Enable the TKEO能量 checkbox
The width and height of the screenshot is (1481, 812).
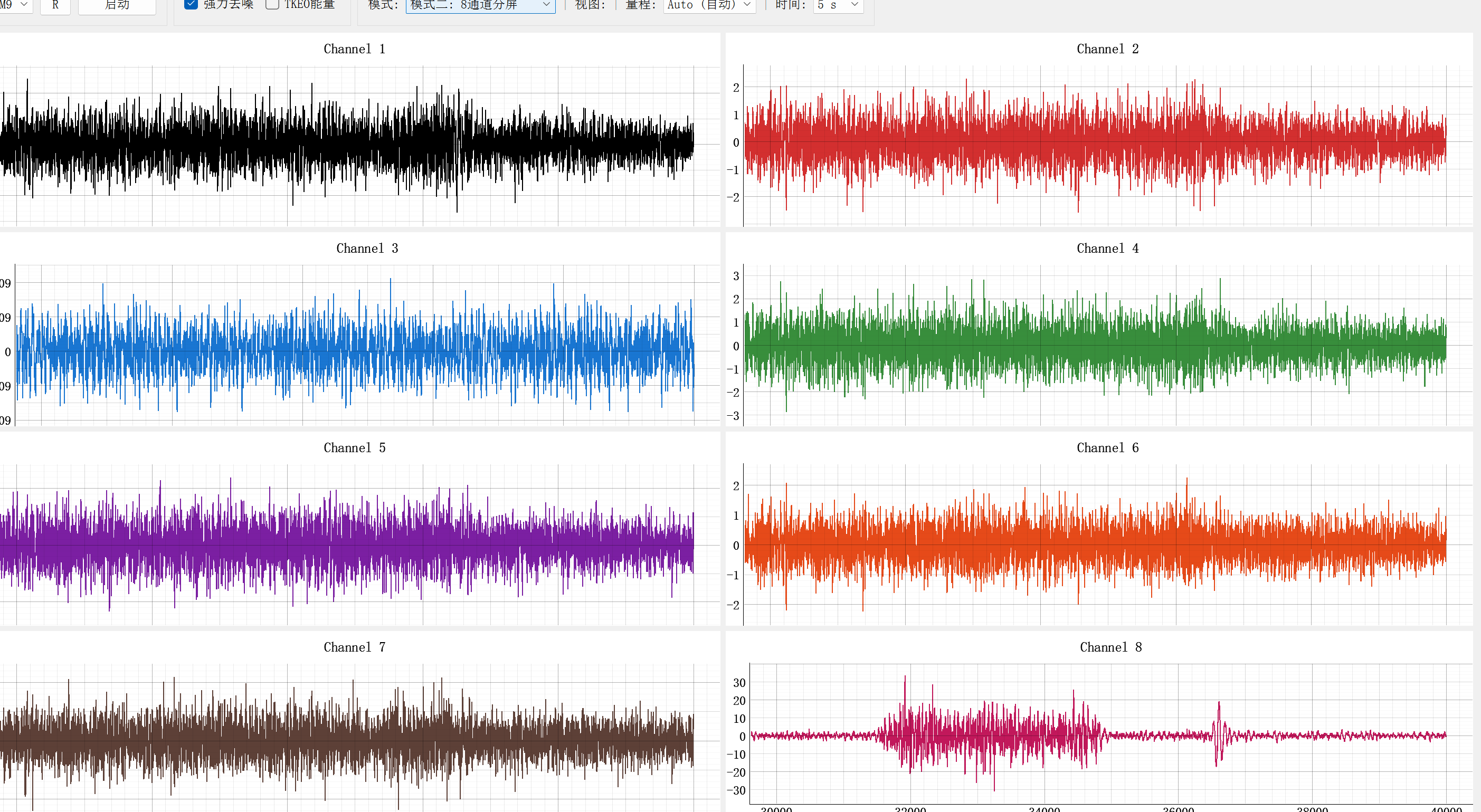272,5
